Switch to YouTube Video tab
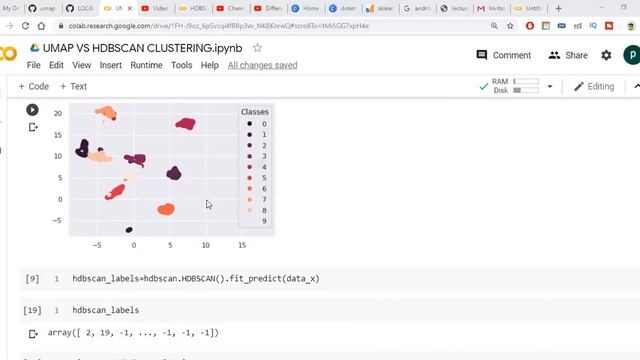640x360 pixels. click(155, 8)
